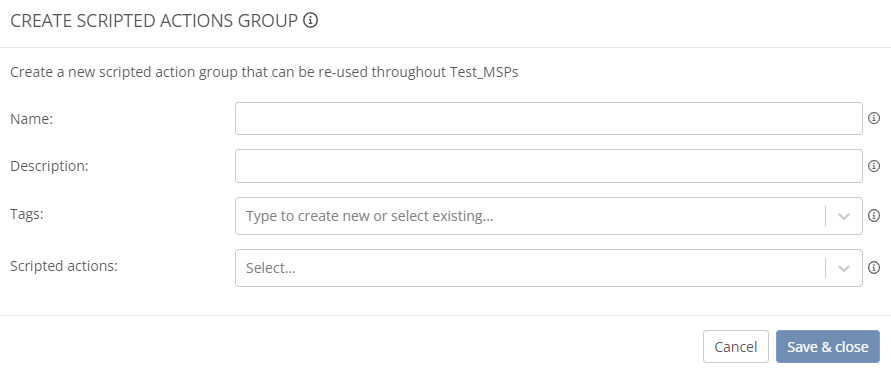This screenshot has width=891, height=369.
Task: Click the 'Name:' field label
Action: point(32,119)
